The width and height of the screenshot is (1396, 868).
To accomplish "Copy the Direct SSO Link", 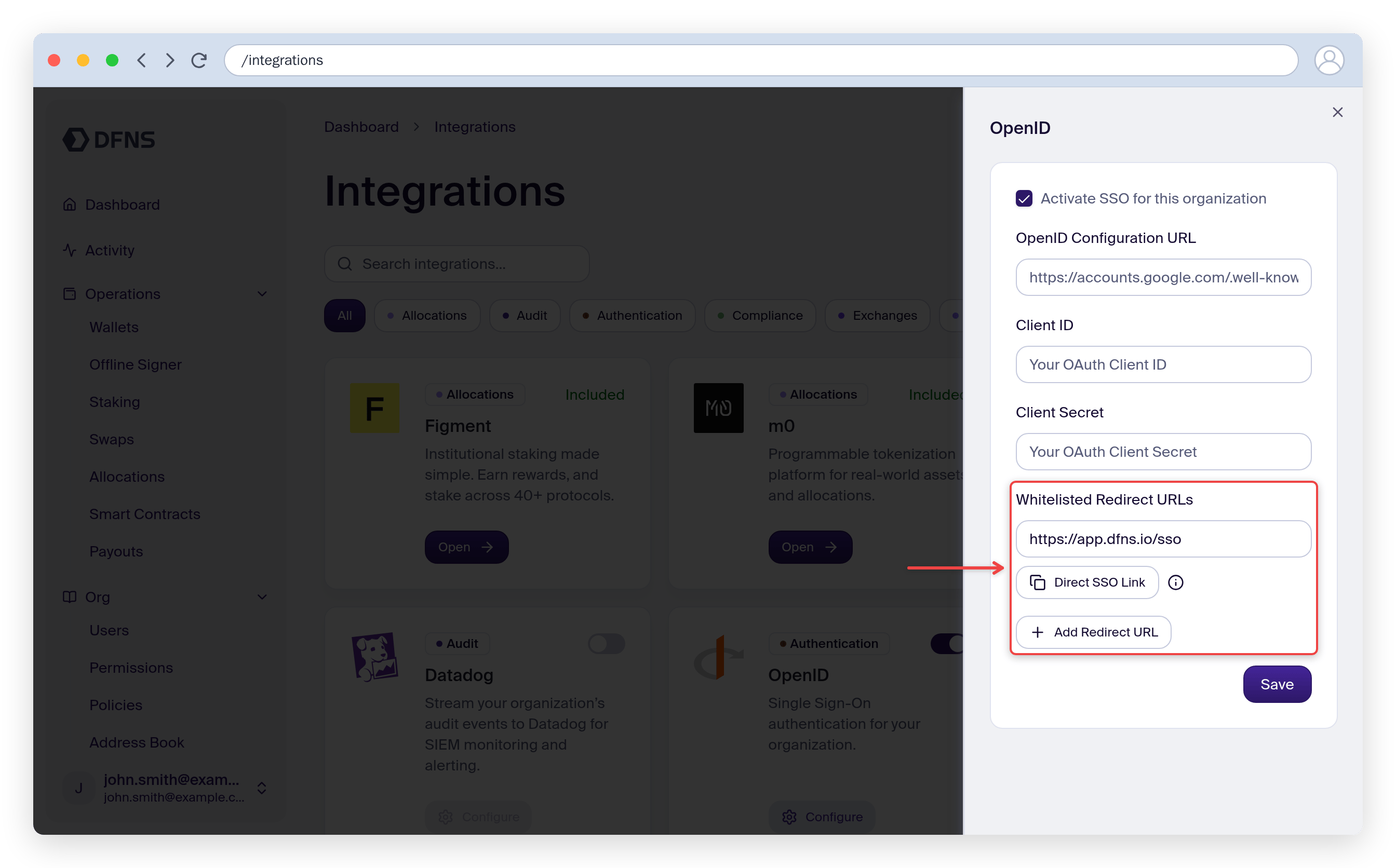I will coord(1086,582).
